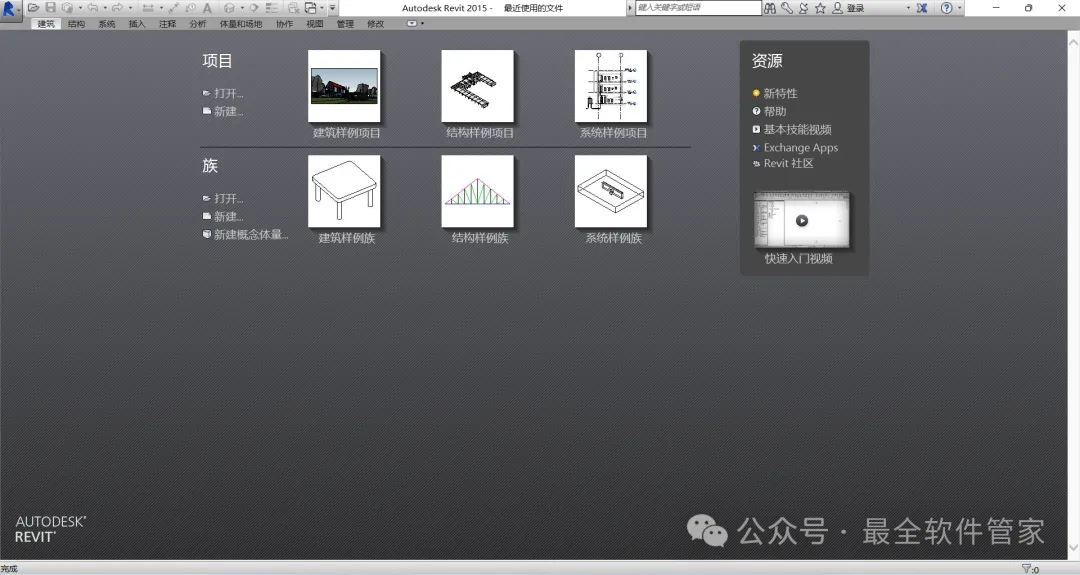Open the Redo history dropdown arrow
1080x575 pixels.
[x=130, y=8]
